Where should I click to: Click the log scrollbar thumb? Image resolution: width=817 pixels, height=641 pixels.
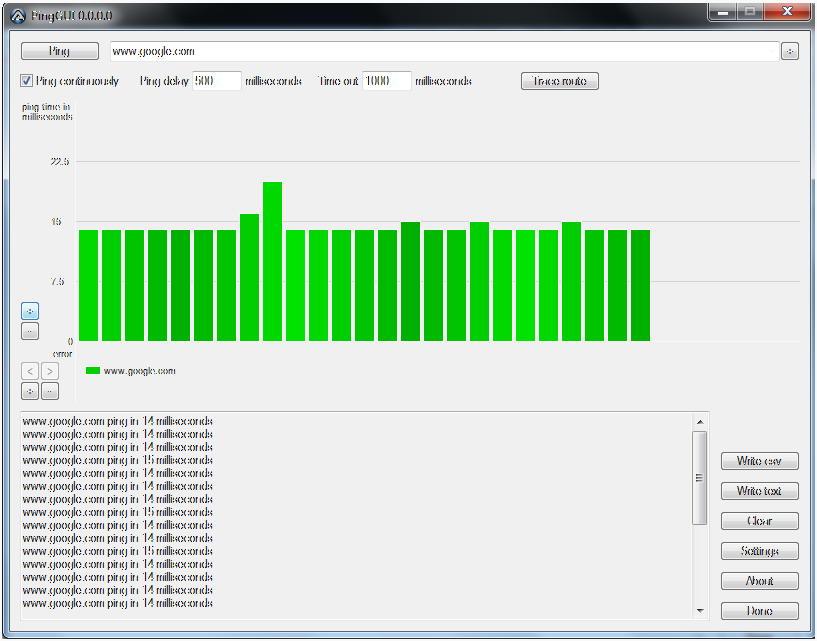700,477
